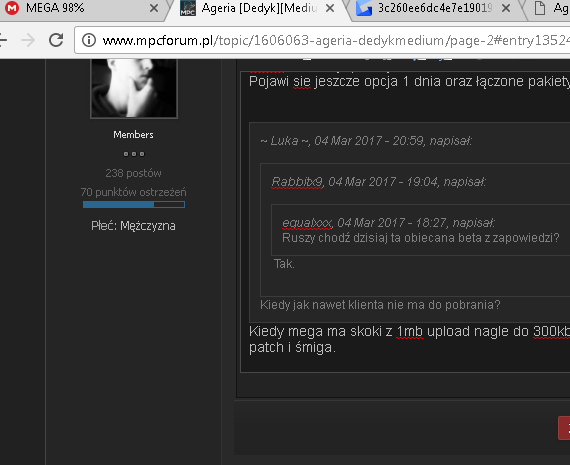Click the Members group label

[133, 135]
